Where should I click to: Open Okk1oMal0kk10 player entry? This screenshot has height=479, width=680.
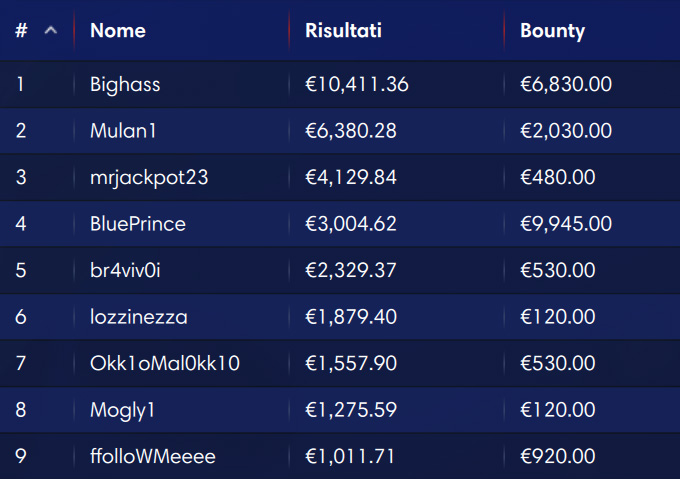(x=165, y=363)
